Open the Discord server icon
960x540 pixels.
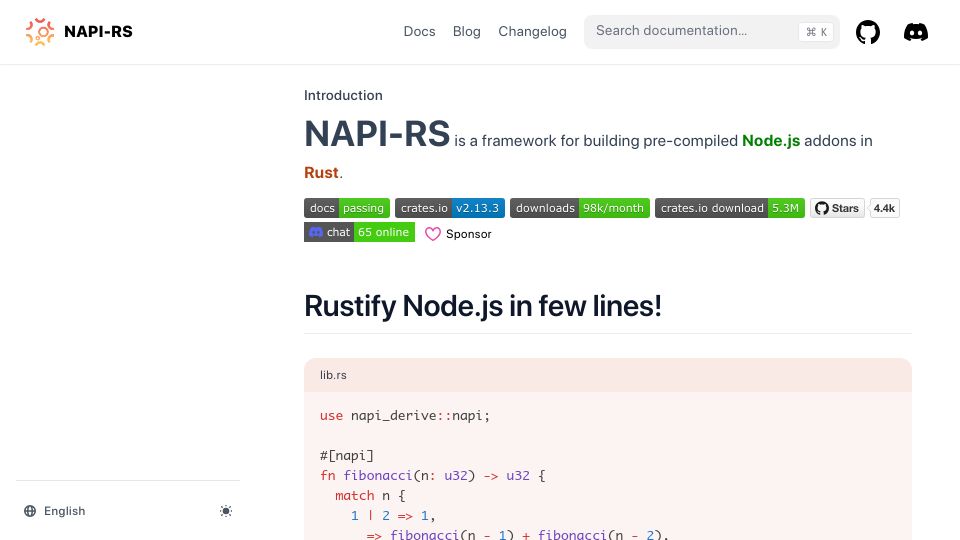(x=916, y=32)
